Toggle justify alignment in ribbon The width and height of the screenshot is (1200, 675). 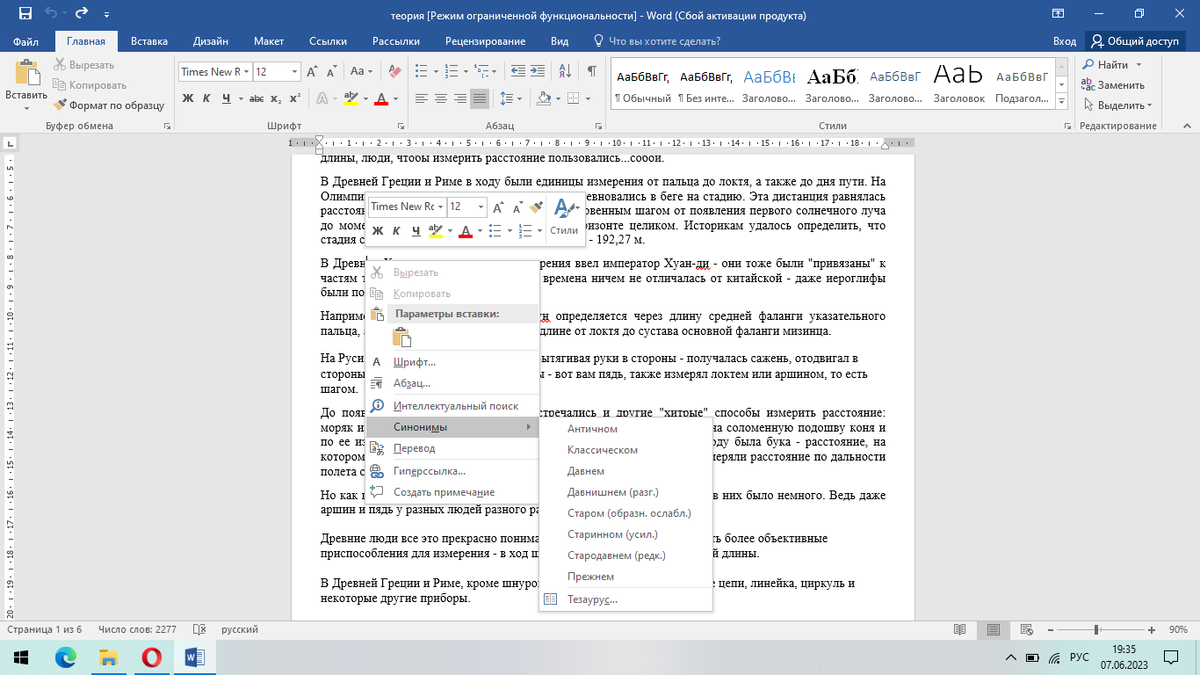click(x=481, y=98)
